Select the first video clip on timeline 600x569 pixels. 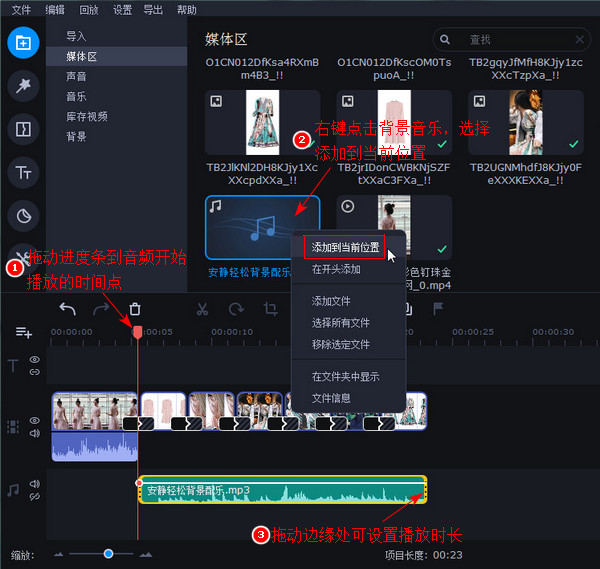[95, 411]
